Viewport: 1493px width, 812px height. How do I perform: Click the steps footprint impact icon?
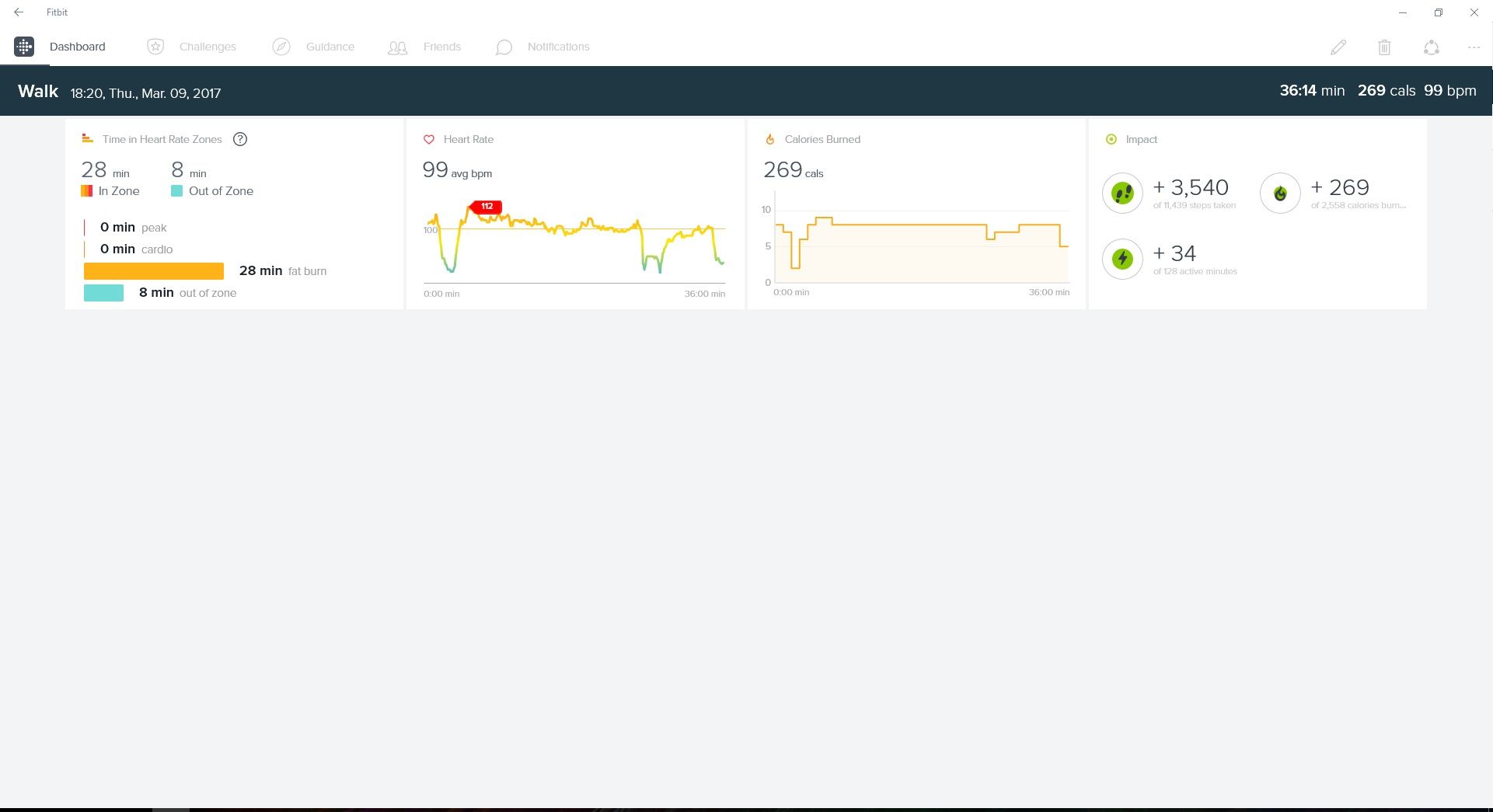(1122, 193)
